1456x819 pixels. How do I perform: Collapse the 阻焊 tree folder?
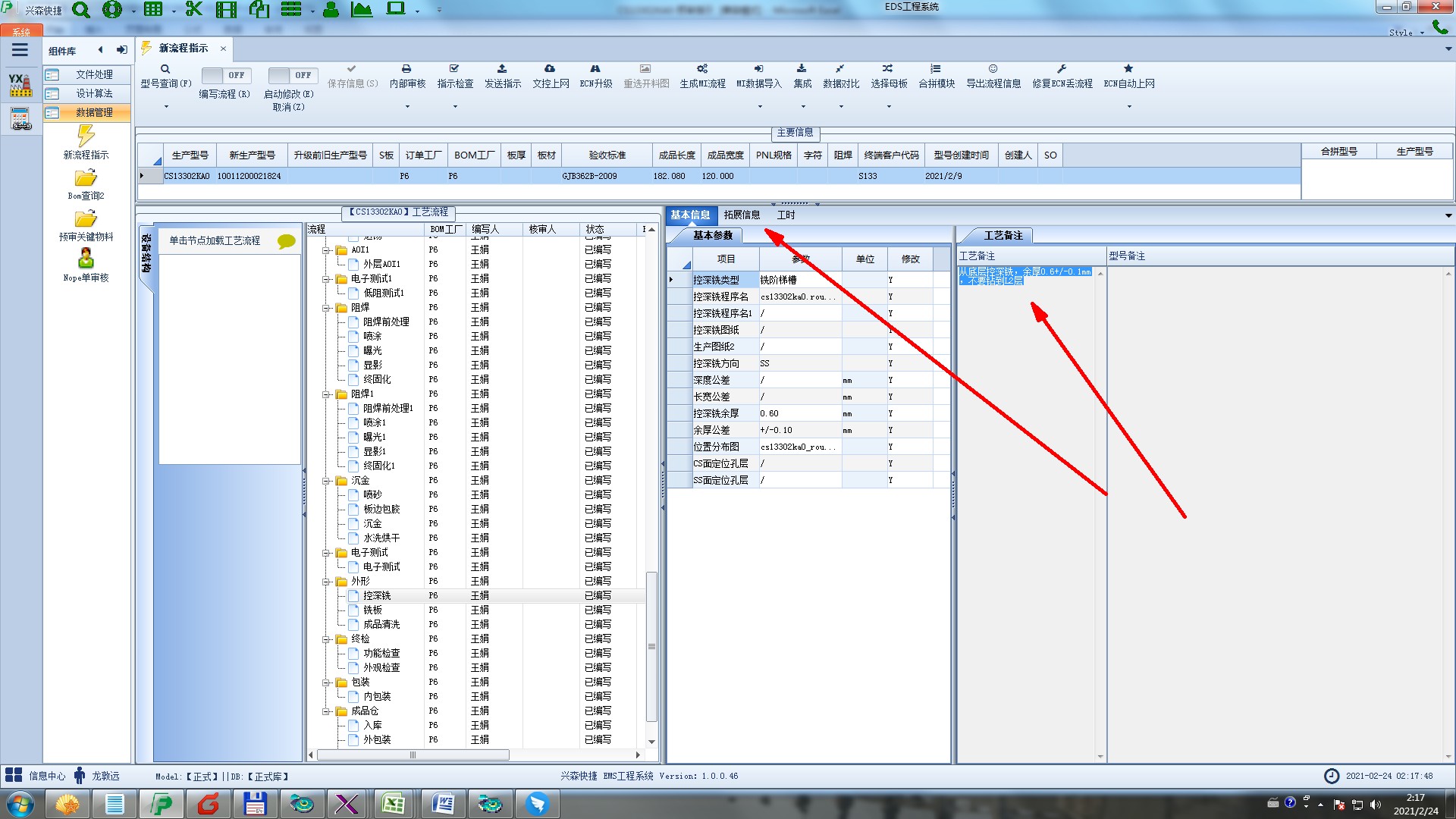coord(327,308)
